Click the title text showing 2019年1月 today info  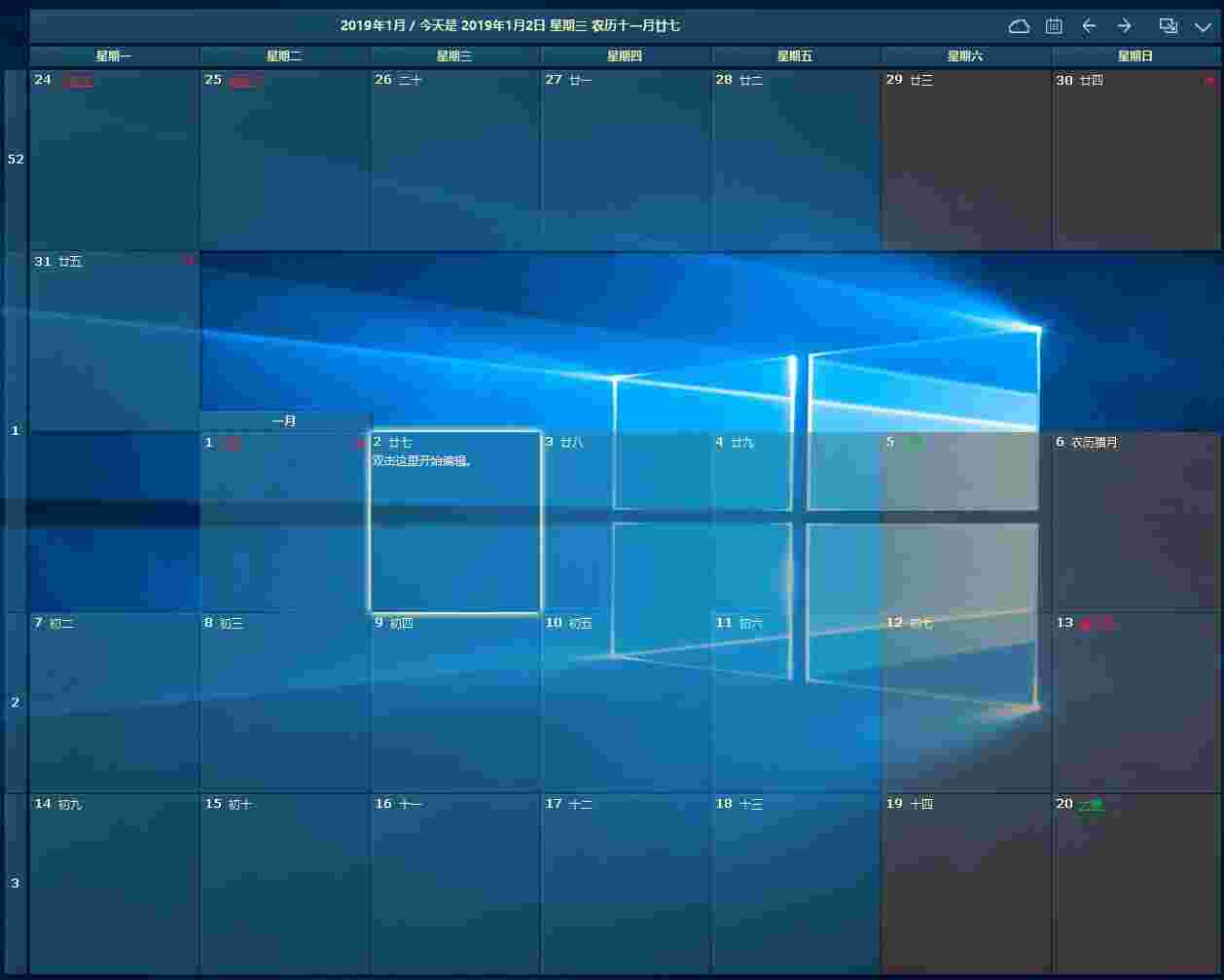510,26
